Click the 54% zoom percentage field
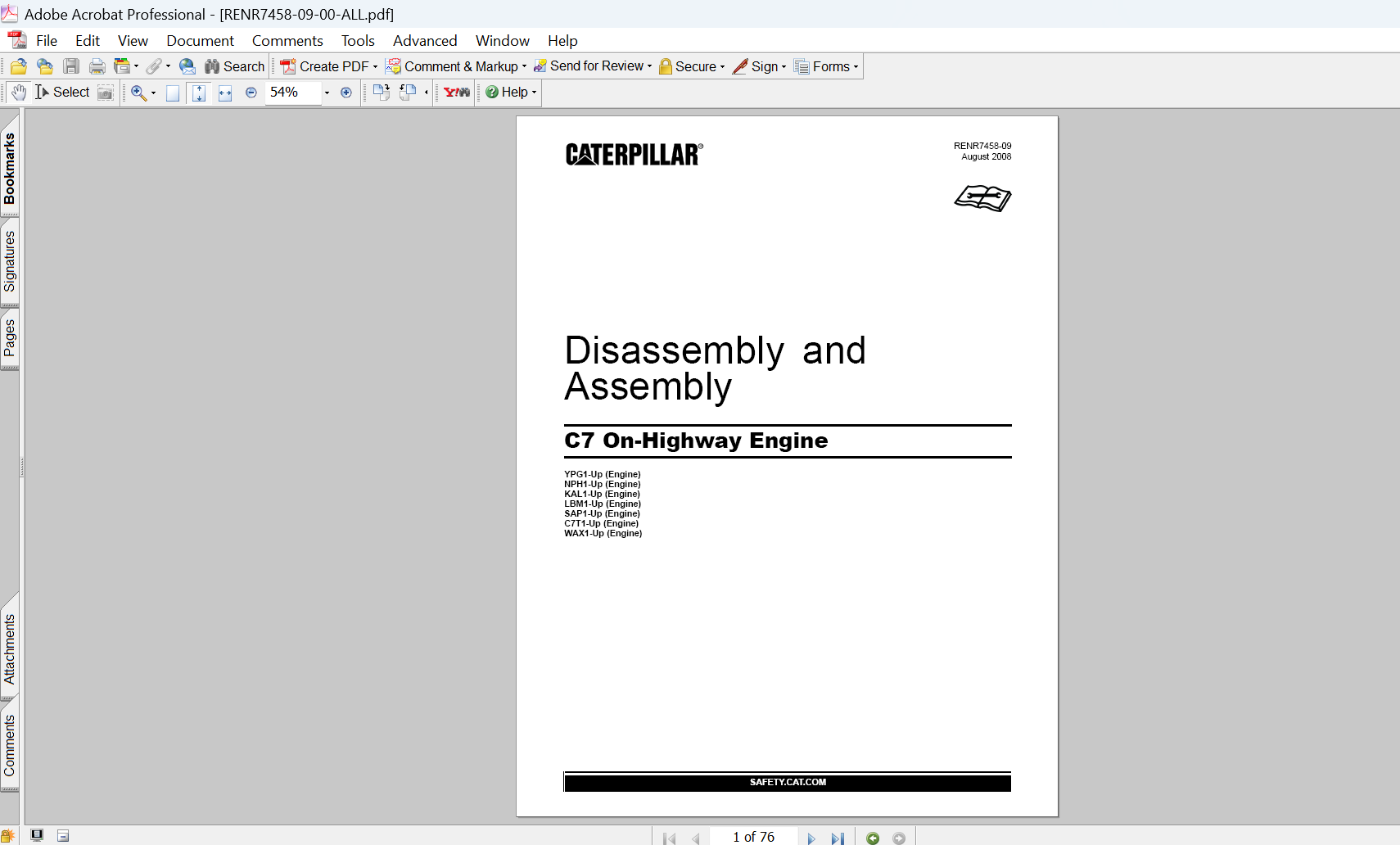 292,93
